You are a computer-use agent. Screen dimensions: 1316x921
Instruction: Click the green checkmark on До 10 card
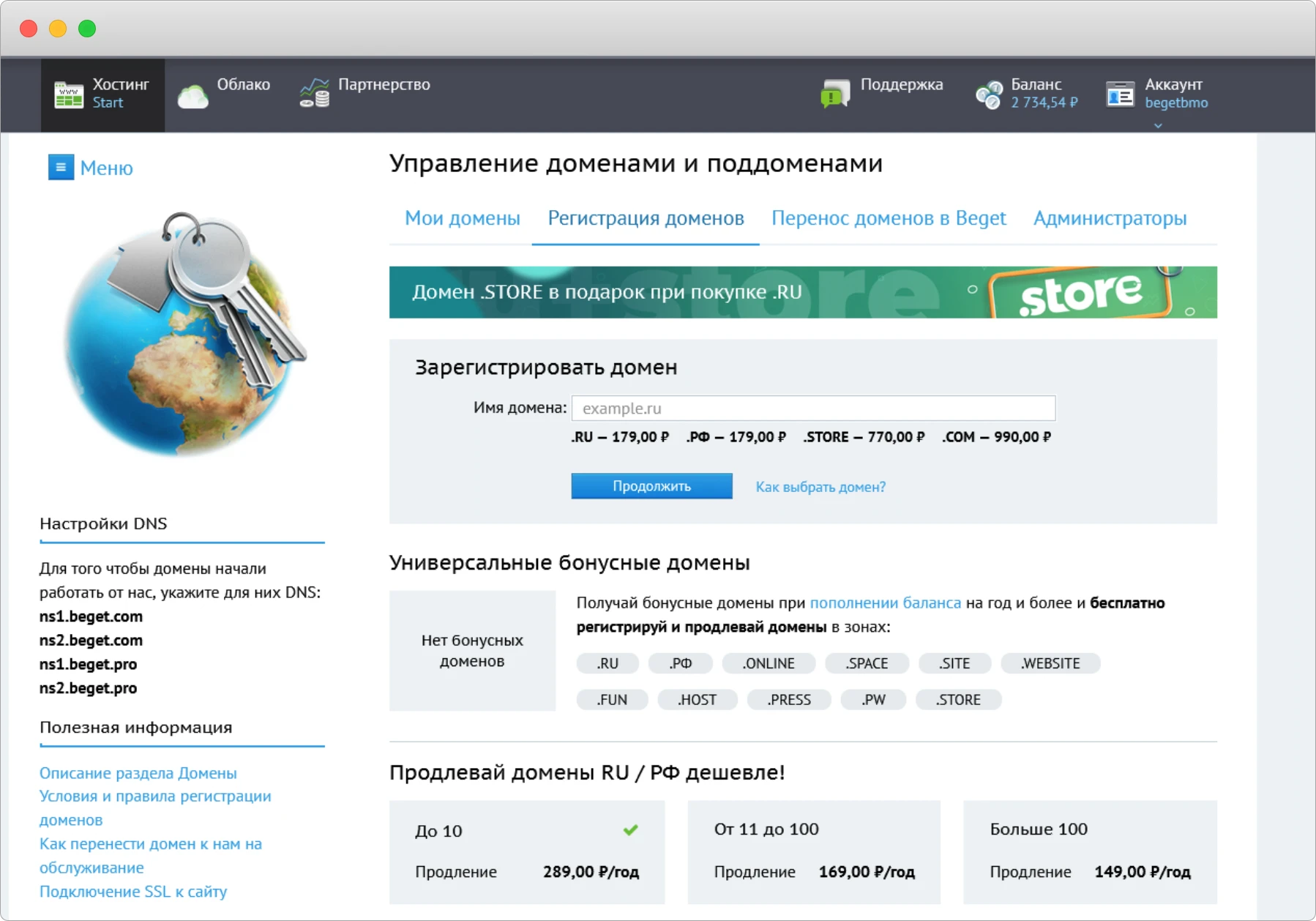630,830
